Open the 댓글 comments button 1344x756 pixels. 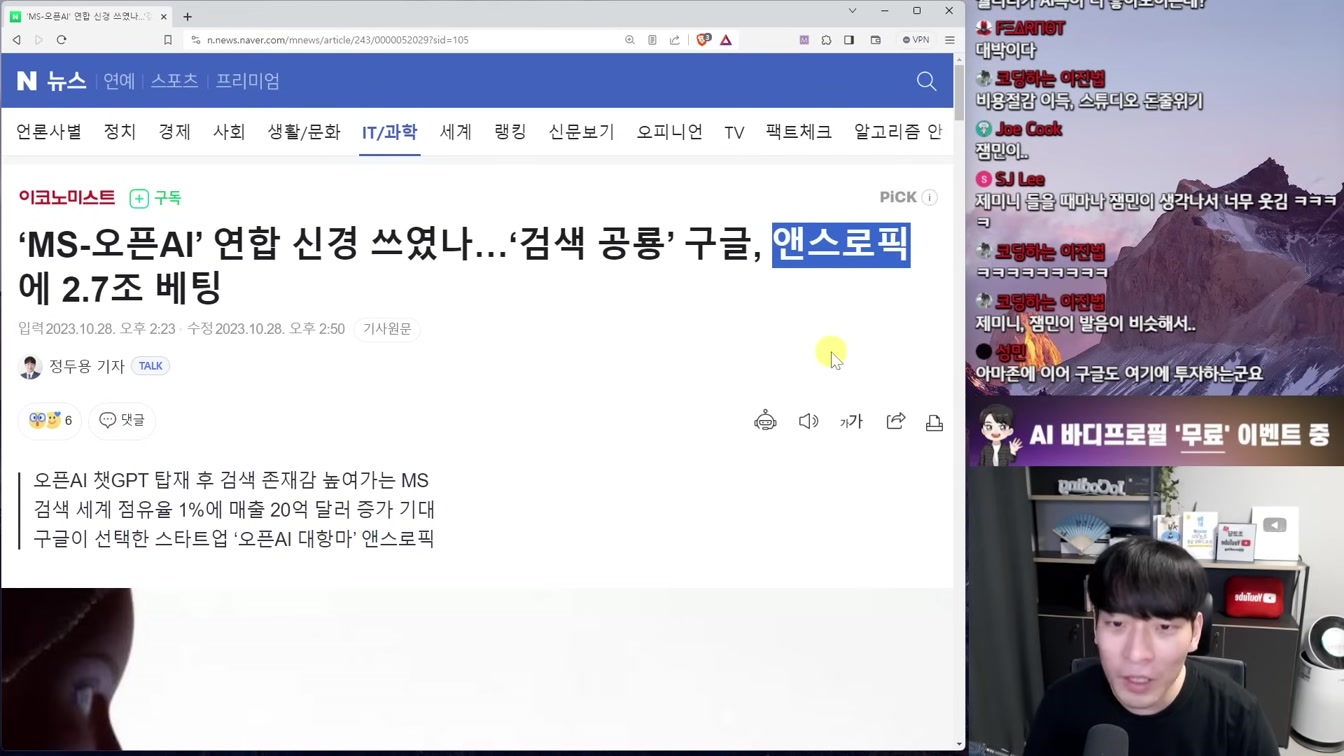click(x=123, y=420)
